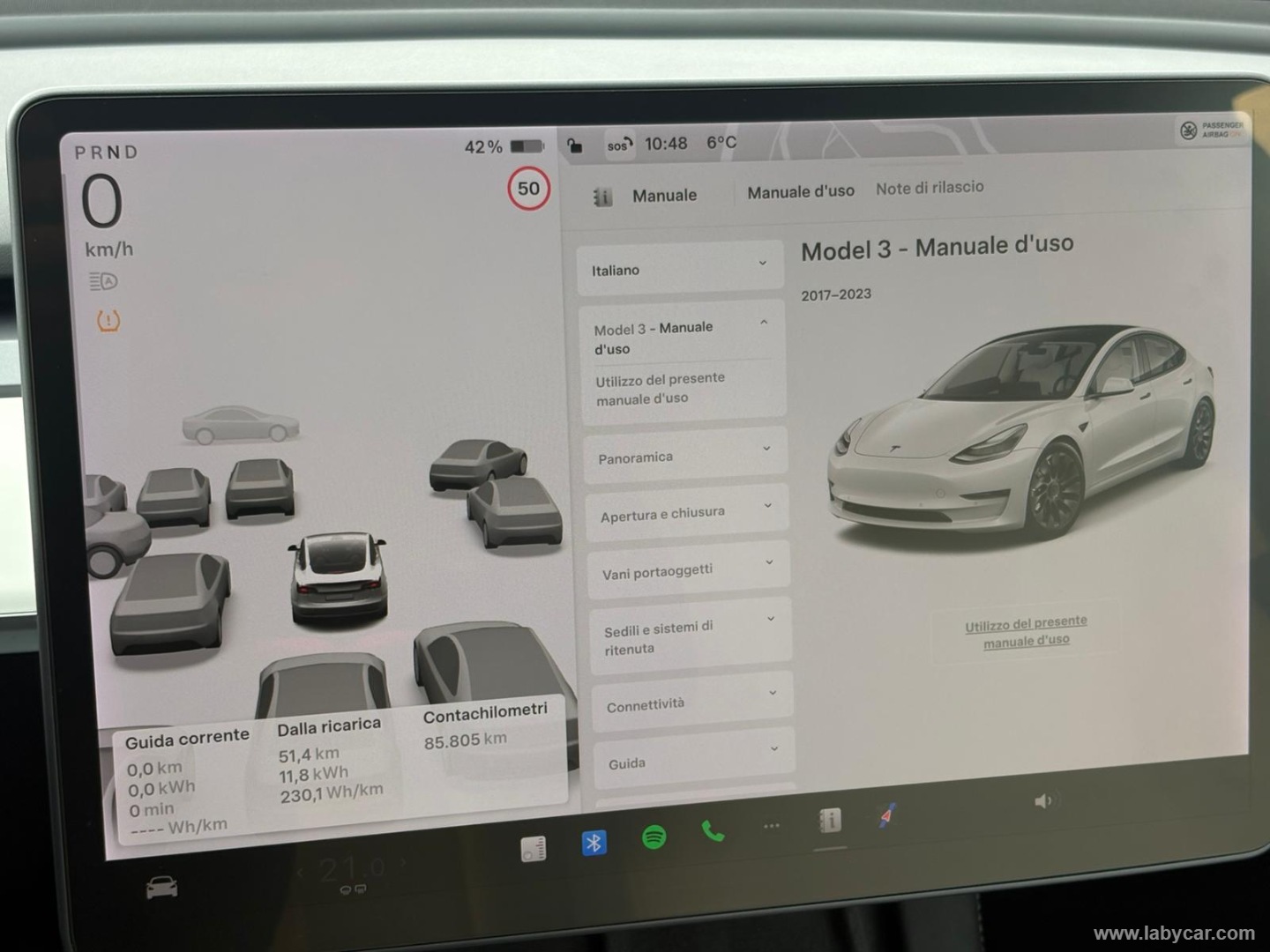
Task: Tap the SOS emergency icon
Action: click(x=618, y=145)
